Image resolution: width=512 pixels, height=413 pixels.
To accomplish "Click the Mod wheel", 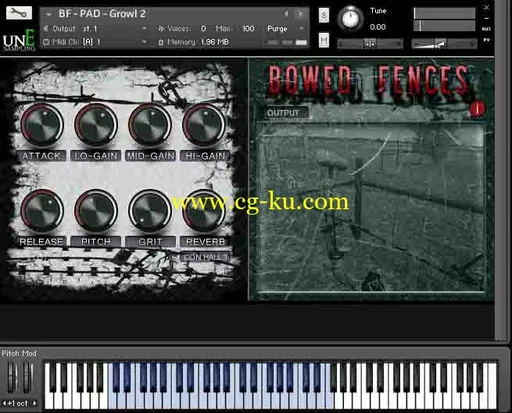I will pos(28,378).
